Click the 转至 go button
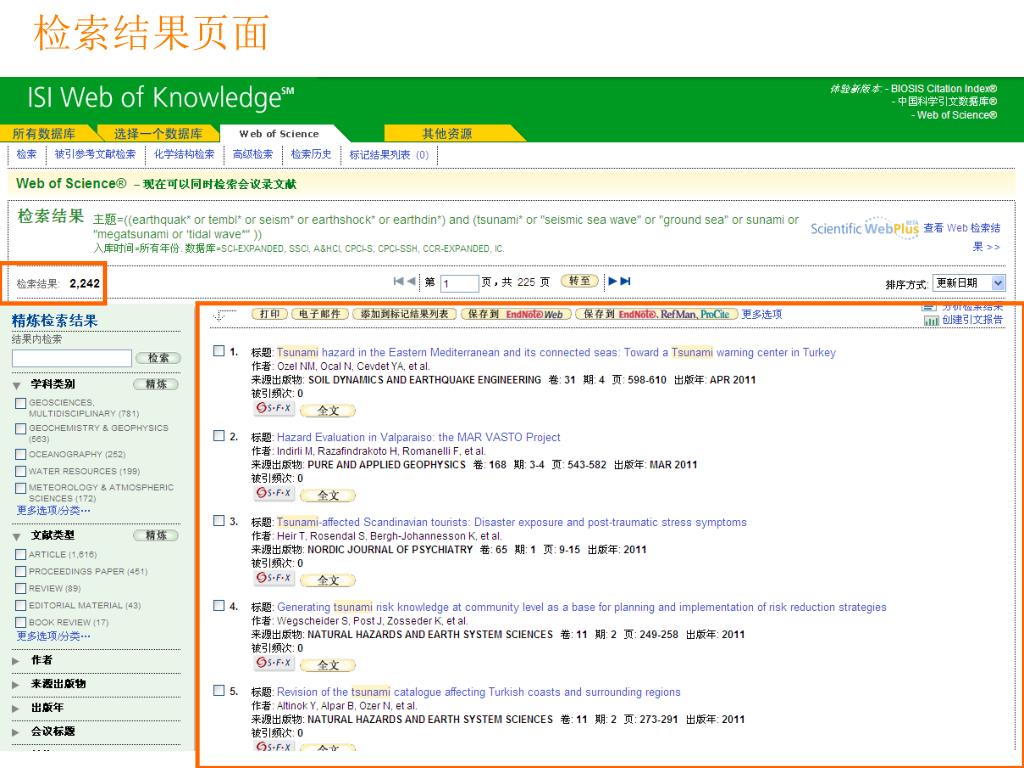This screenshot has height=768, width=1024. tap(580, 281)
